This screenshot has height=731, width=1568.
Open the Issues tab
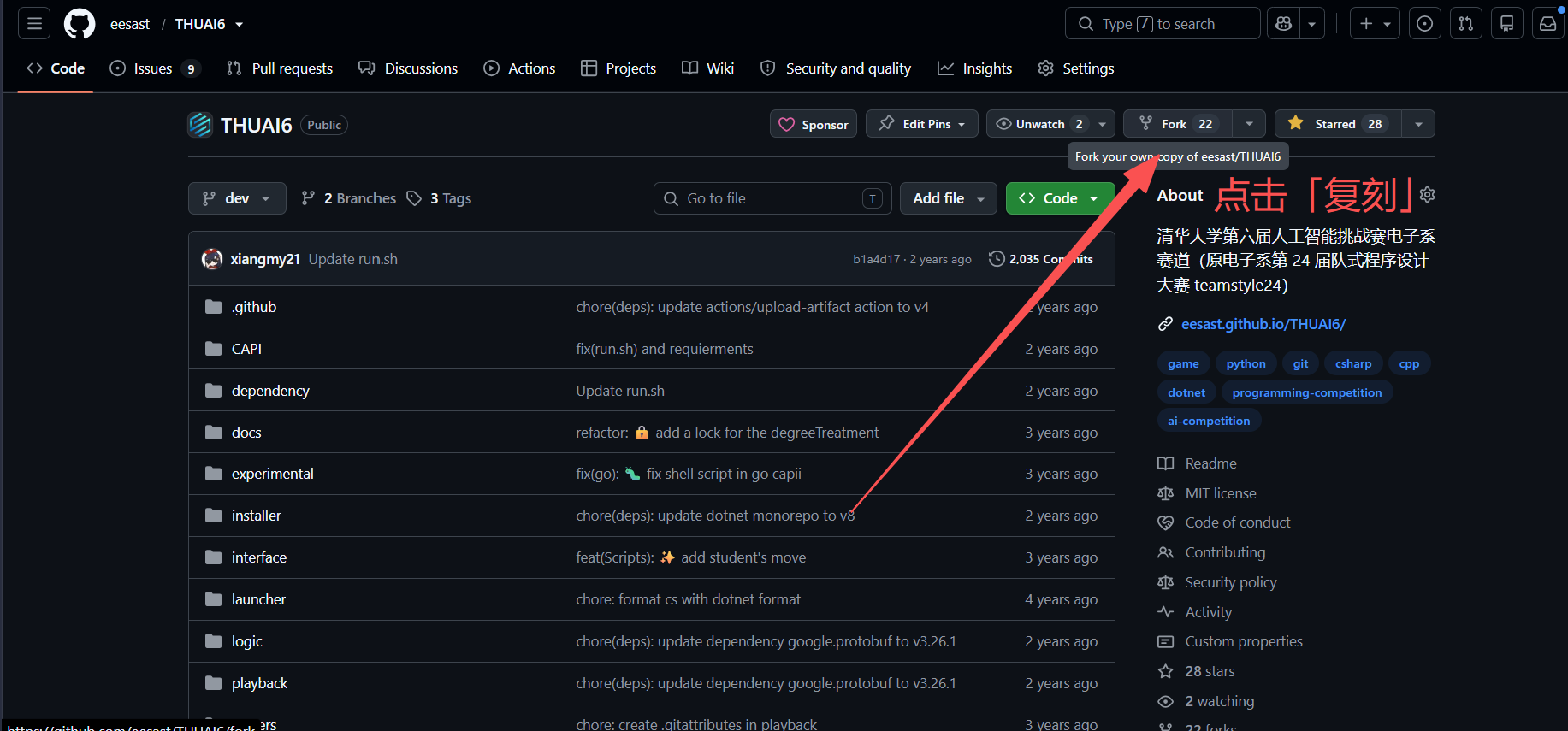click(156, 68)
